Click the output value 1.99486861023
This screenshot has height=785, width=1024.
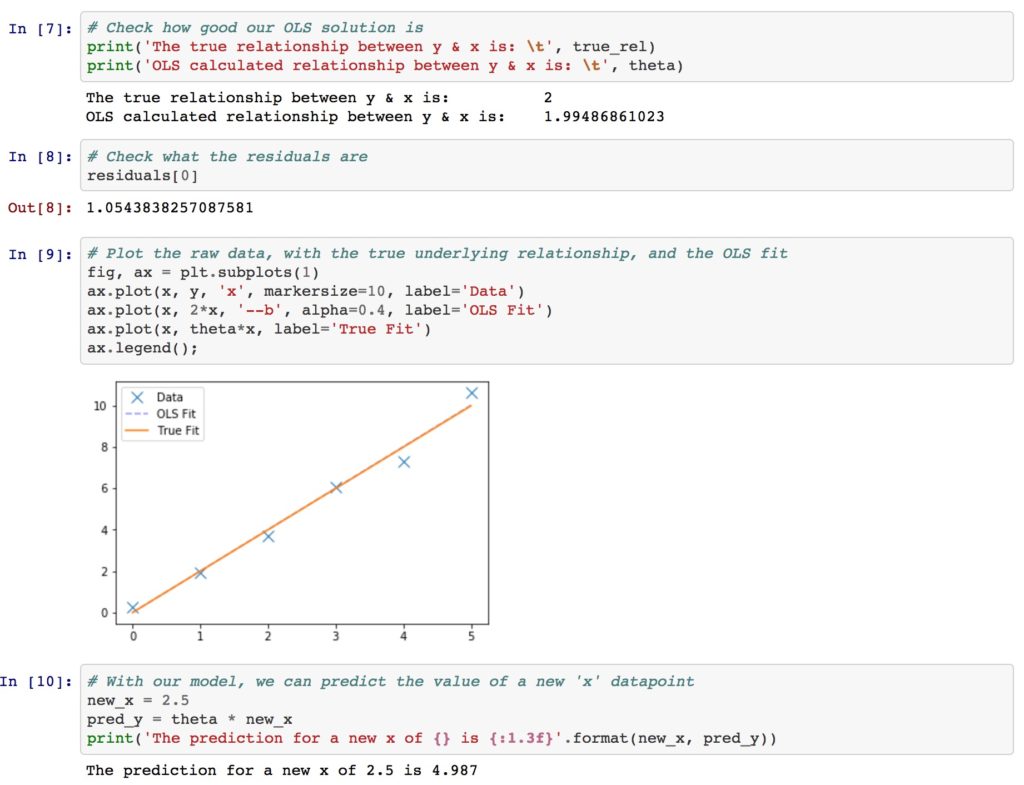point(604,117)
